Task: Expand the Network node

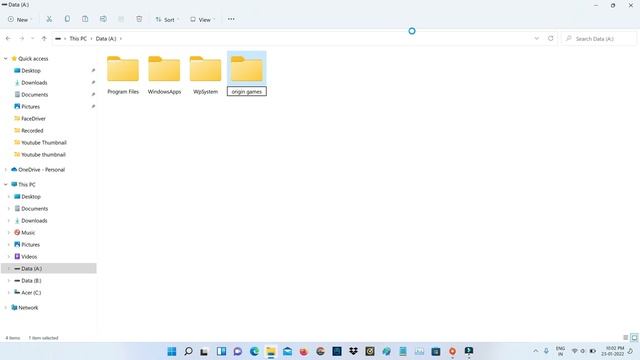Action: pyautogui.click(x=6, y=308)
